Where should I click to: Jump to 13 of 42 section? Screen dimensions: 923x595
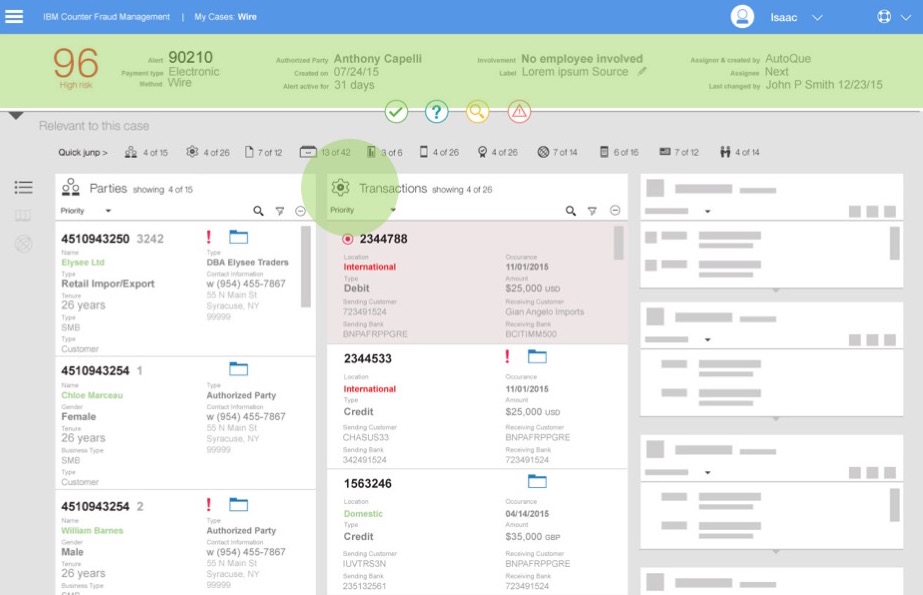[x=325, y=152]
